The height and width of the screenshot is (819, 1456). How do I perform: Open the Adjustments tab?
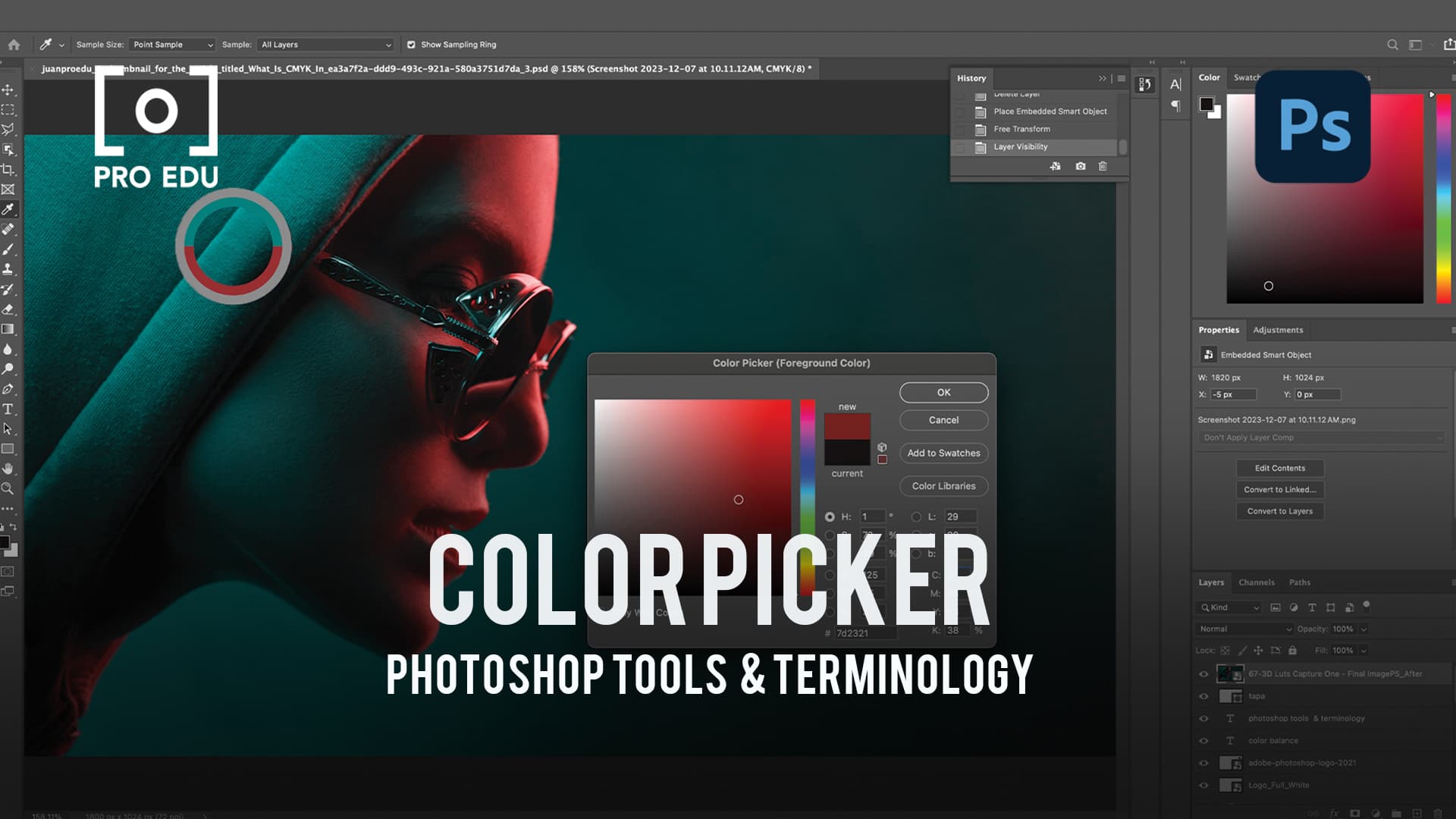pyautogui.click(x=1279, y=330)
